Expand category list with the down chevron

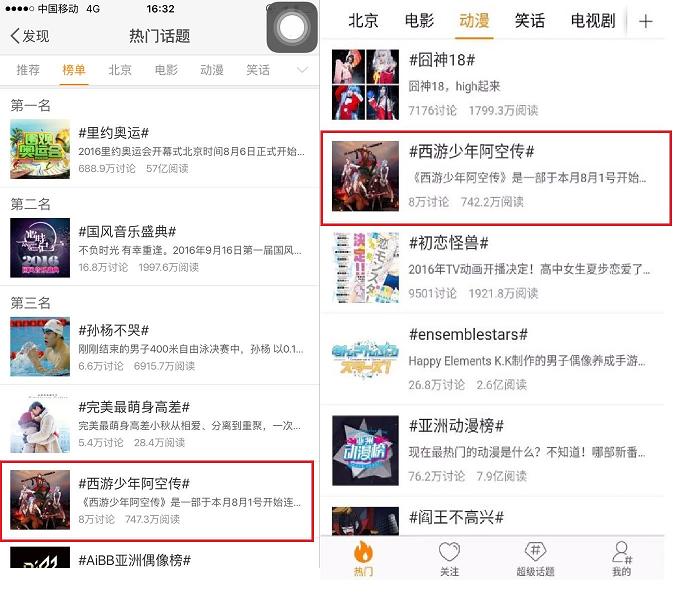tap(302, 70)
